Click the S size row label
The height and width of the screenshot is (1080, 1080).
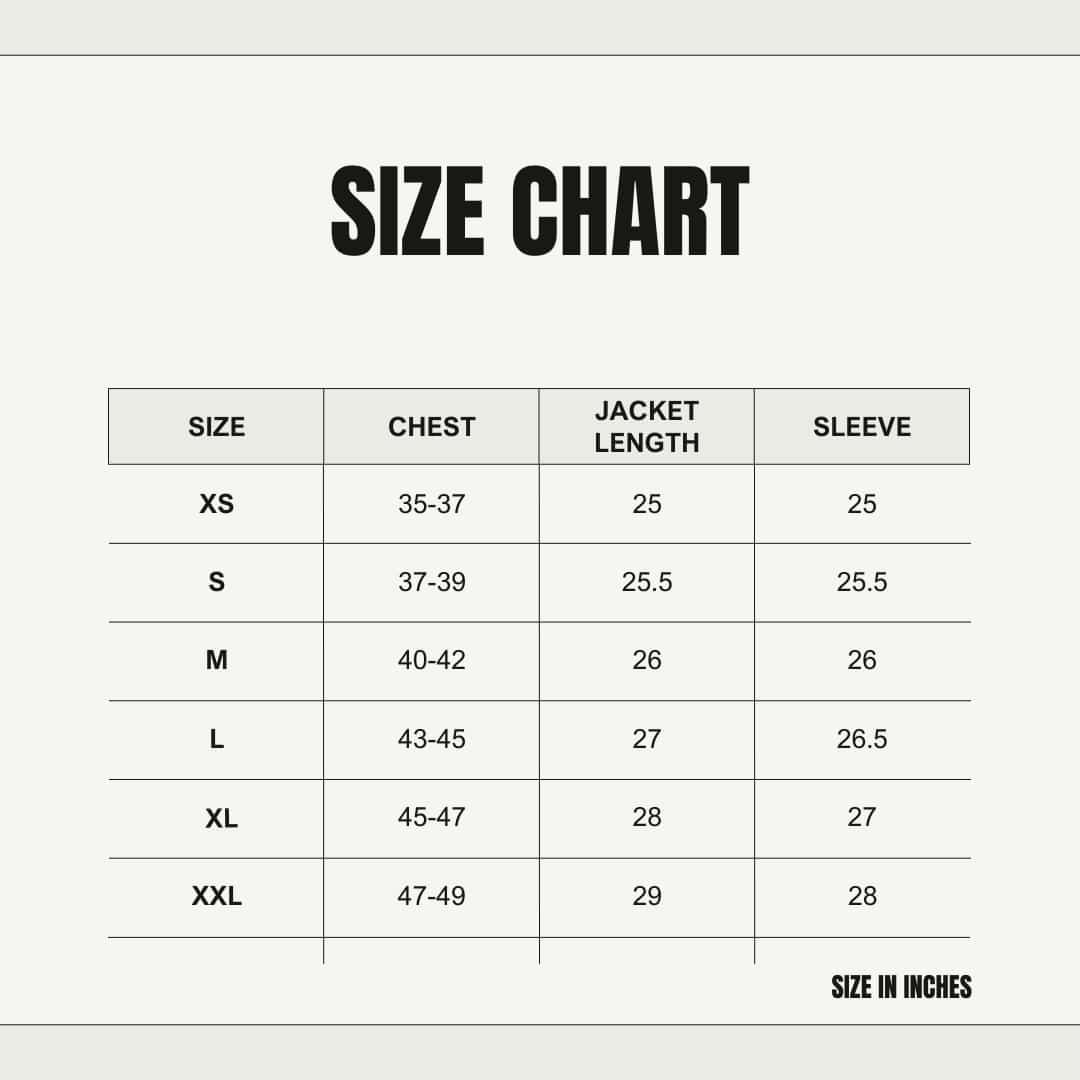coord(216,582)
